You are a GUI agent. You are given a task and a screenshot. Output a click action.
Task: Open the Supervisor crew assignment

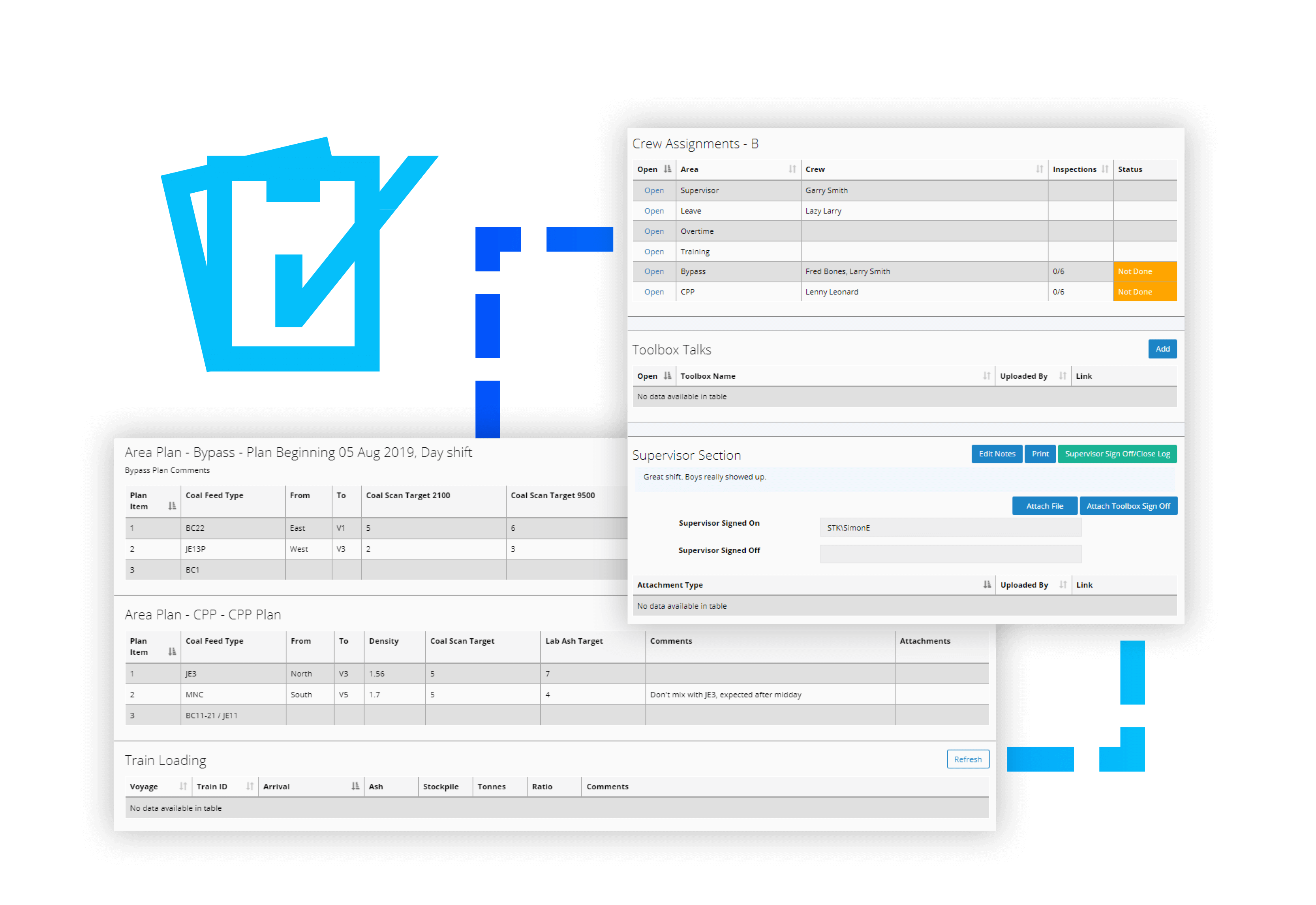654,191
